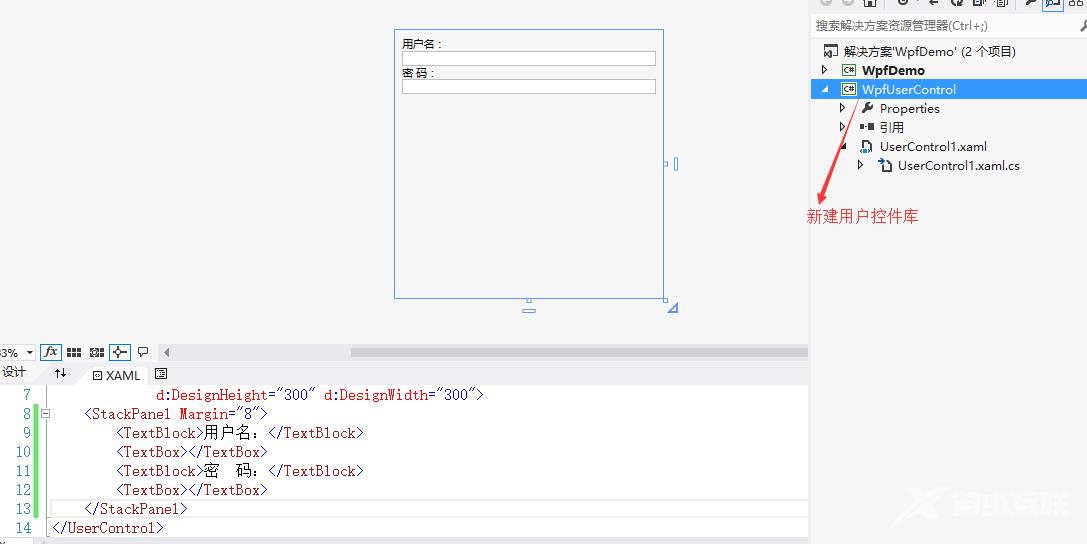Click the references icon beside 引用
This screenshot has height=544, width=1087.
tap(867, 127)
